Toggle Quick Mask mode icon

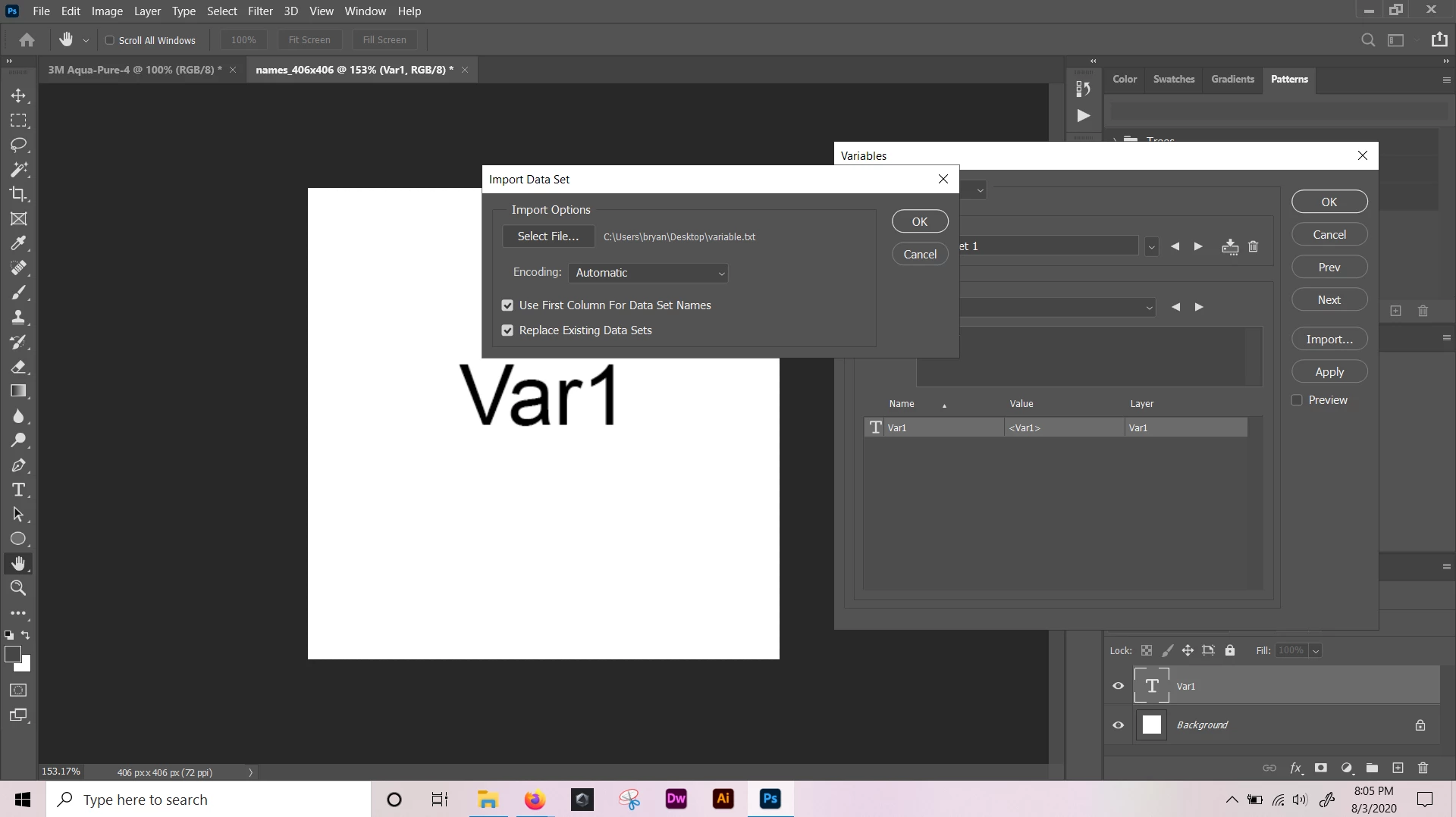[18, 690]
